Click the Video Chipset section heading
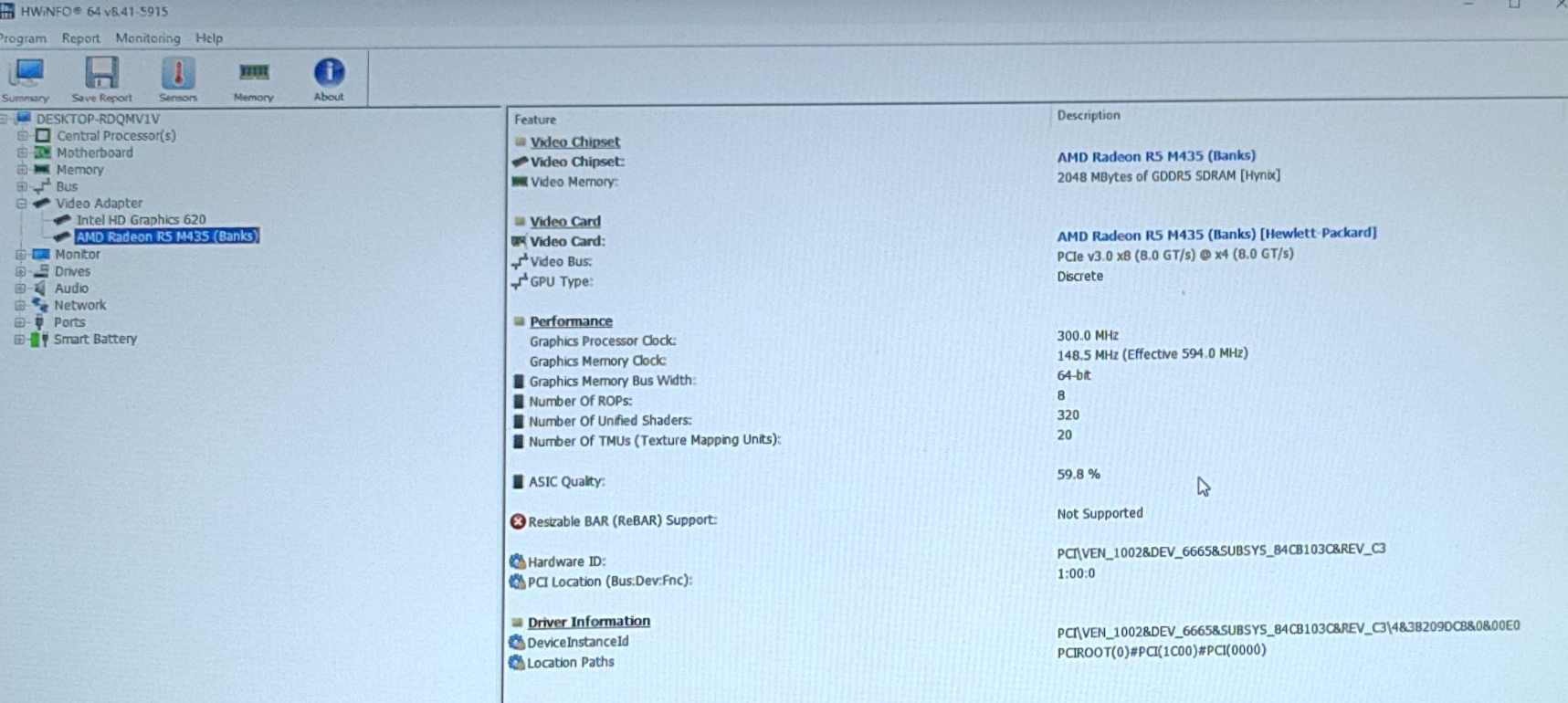1568x703 pixels. [574, 142]
